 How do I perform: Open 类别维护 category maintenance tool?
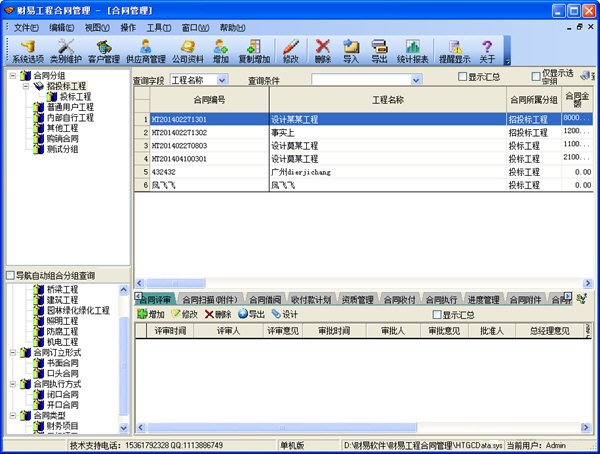click(65, 51)
